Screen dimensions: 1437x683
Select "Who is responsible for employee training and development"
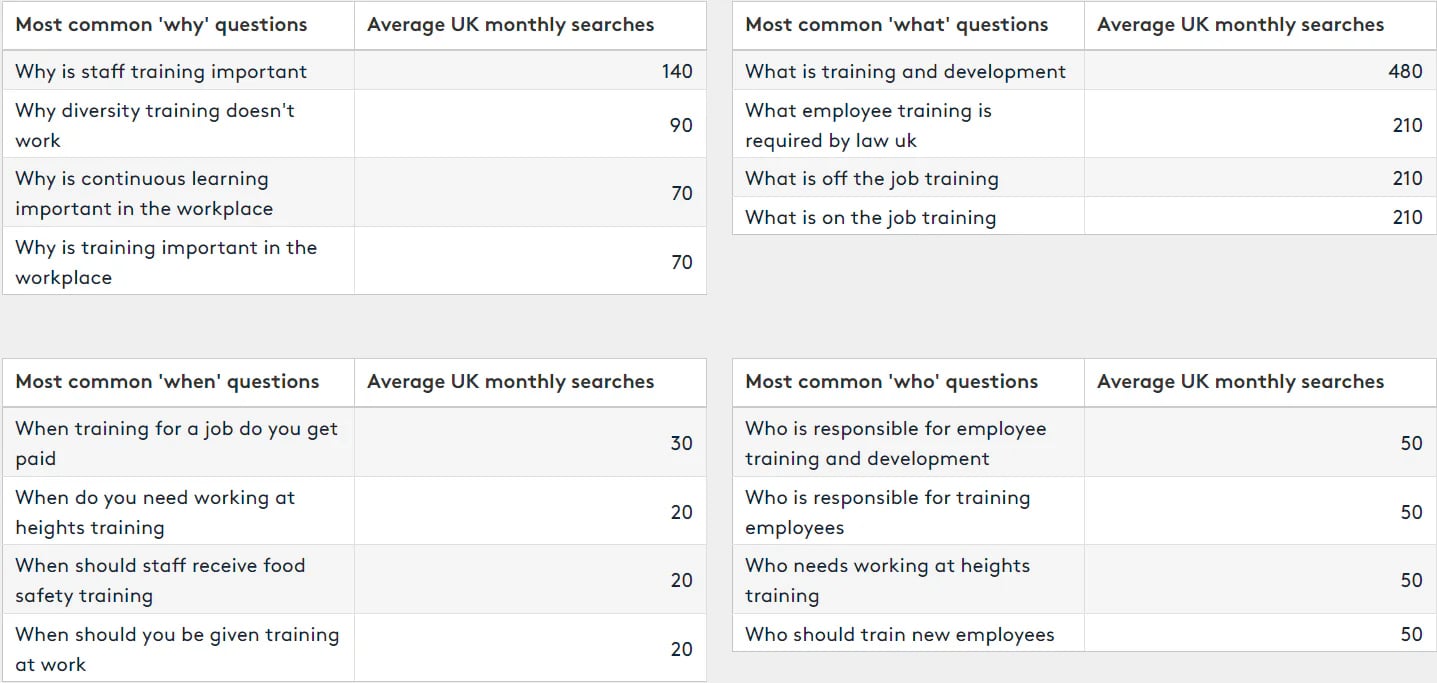pyautogui.click(x=895, y=443)
